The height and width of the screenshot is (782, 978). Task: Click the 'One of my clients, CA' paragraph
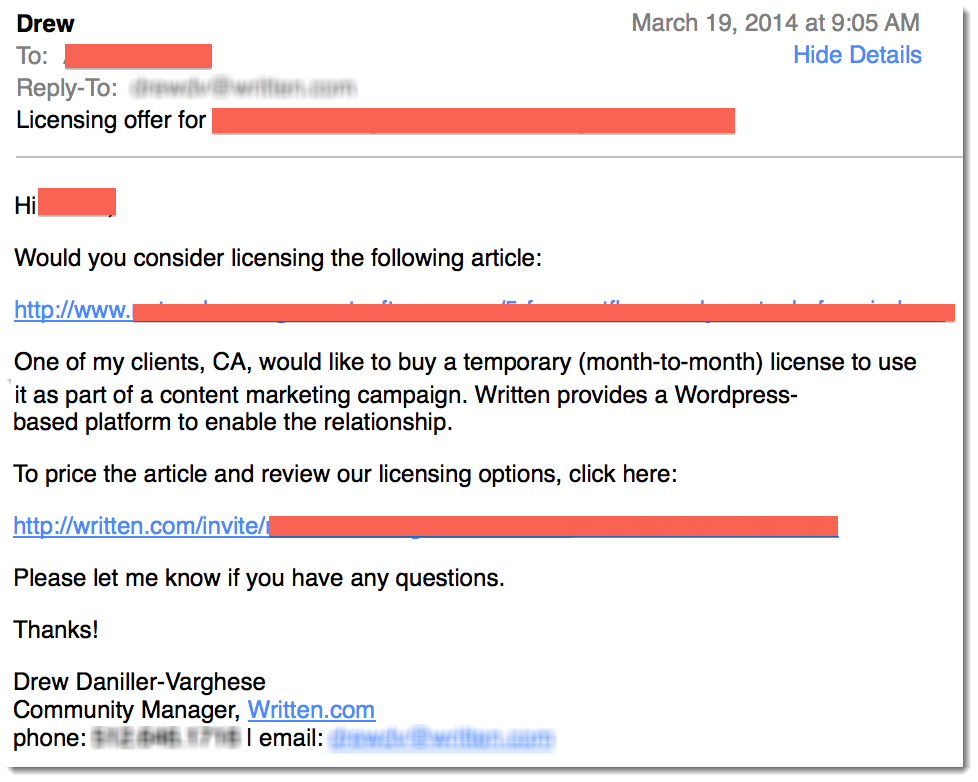[x=465, y=392]
